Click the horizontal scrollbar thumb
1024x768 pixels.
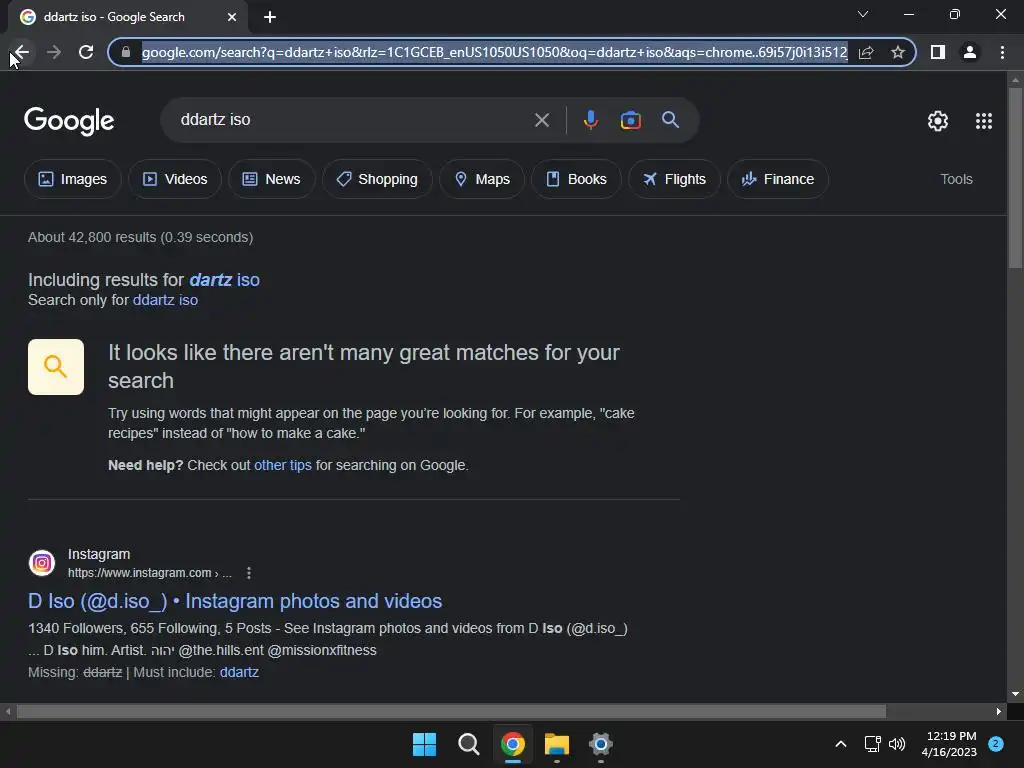point(451,711)
